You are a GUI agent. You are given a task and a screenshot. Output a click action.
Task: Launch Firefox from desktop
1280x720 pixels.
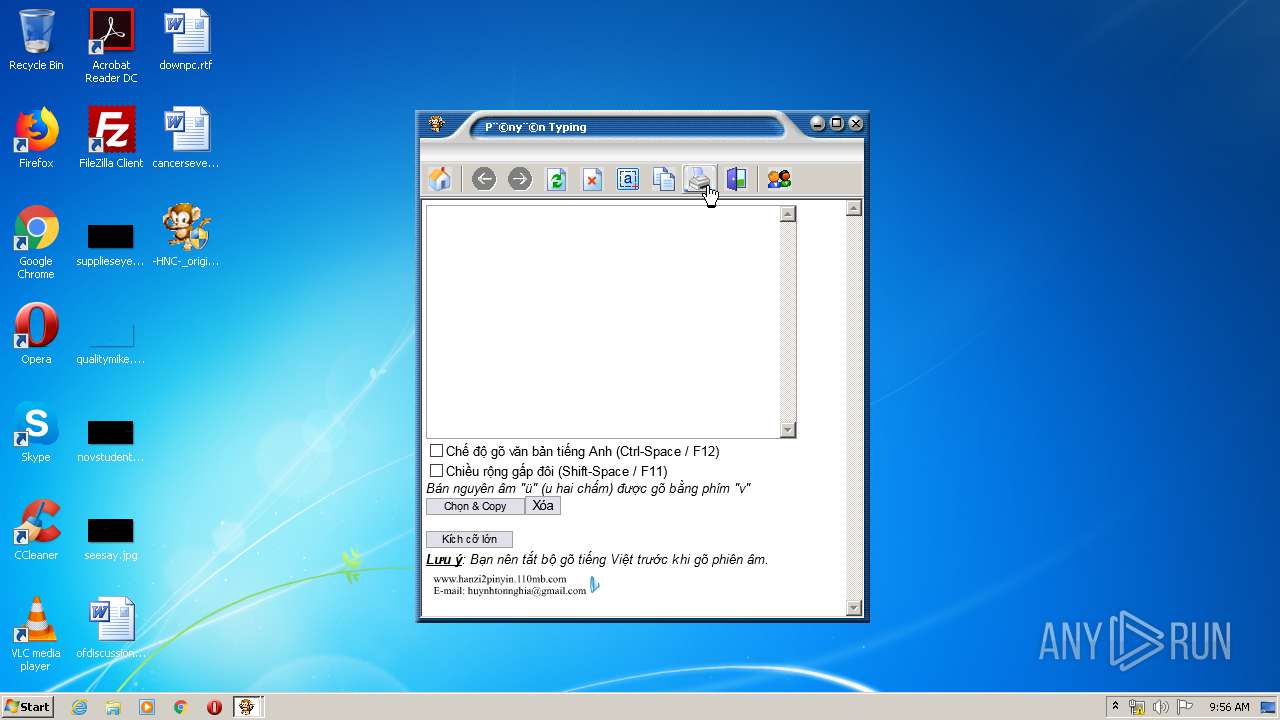click(36, 138)
